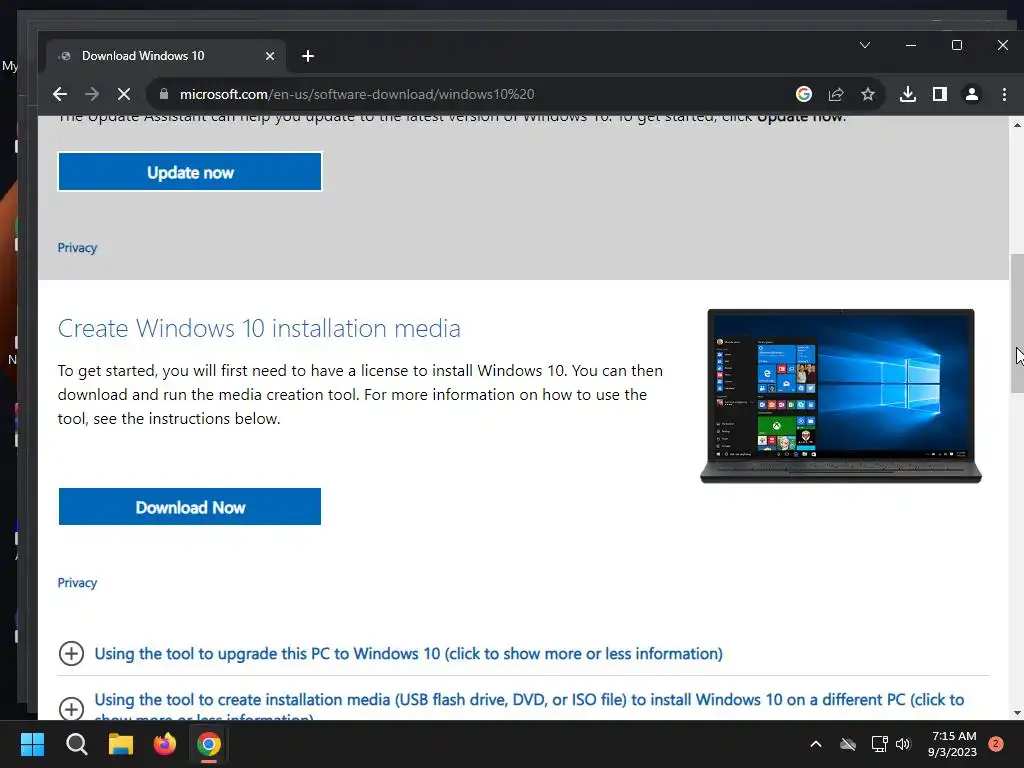Click the Chrome taskbar icon

tap(209, 744)
